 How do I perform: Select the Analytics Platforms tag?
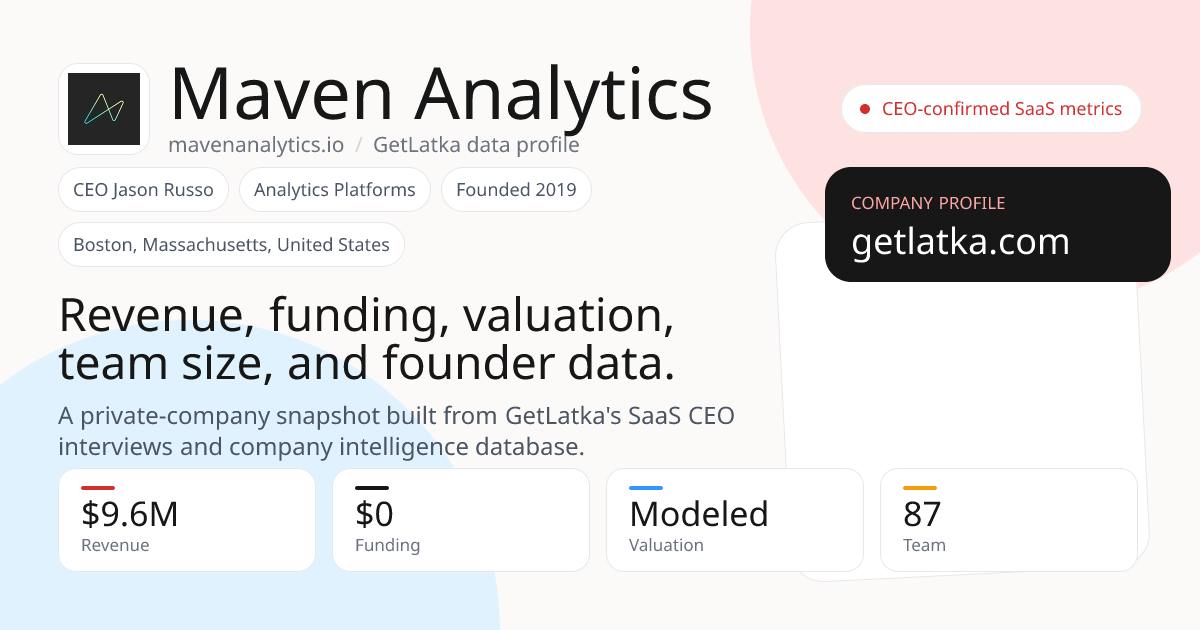335,190
